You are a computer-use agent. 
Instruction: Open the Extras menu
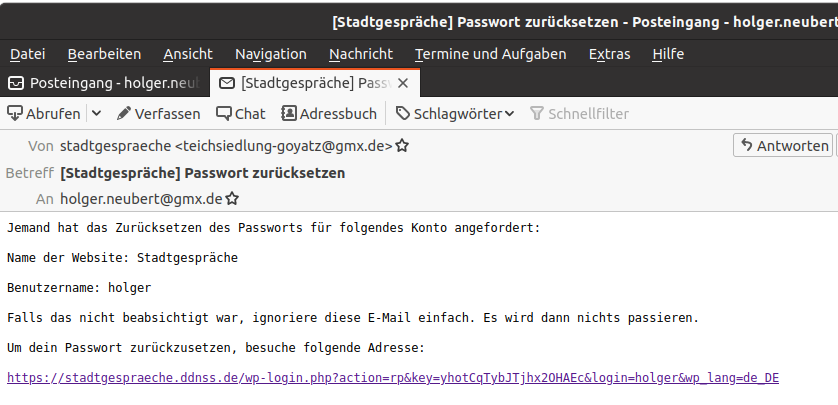click(609, 54)
